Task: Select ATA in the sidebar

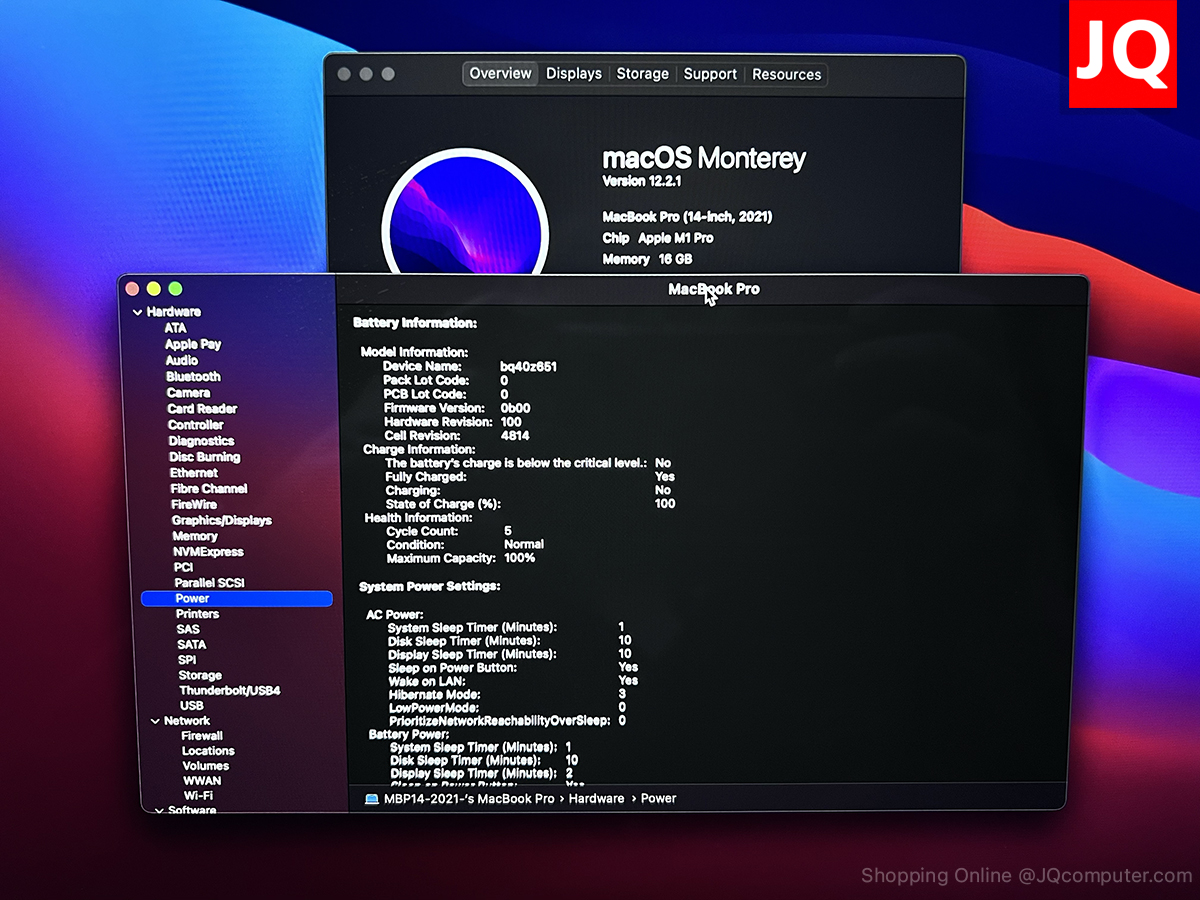Action: [175, 328]
